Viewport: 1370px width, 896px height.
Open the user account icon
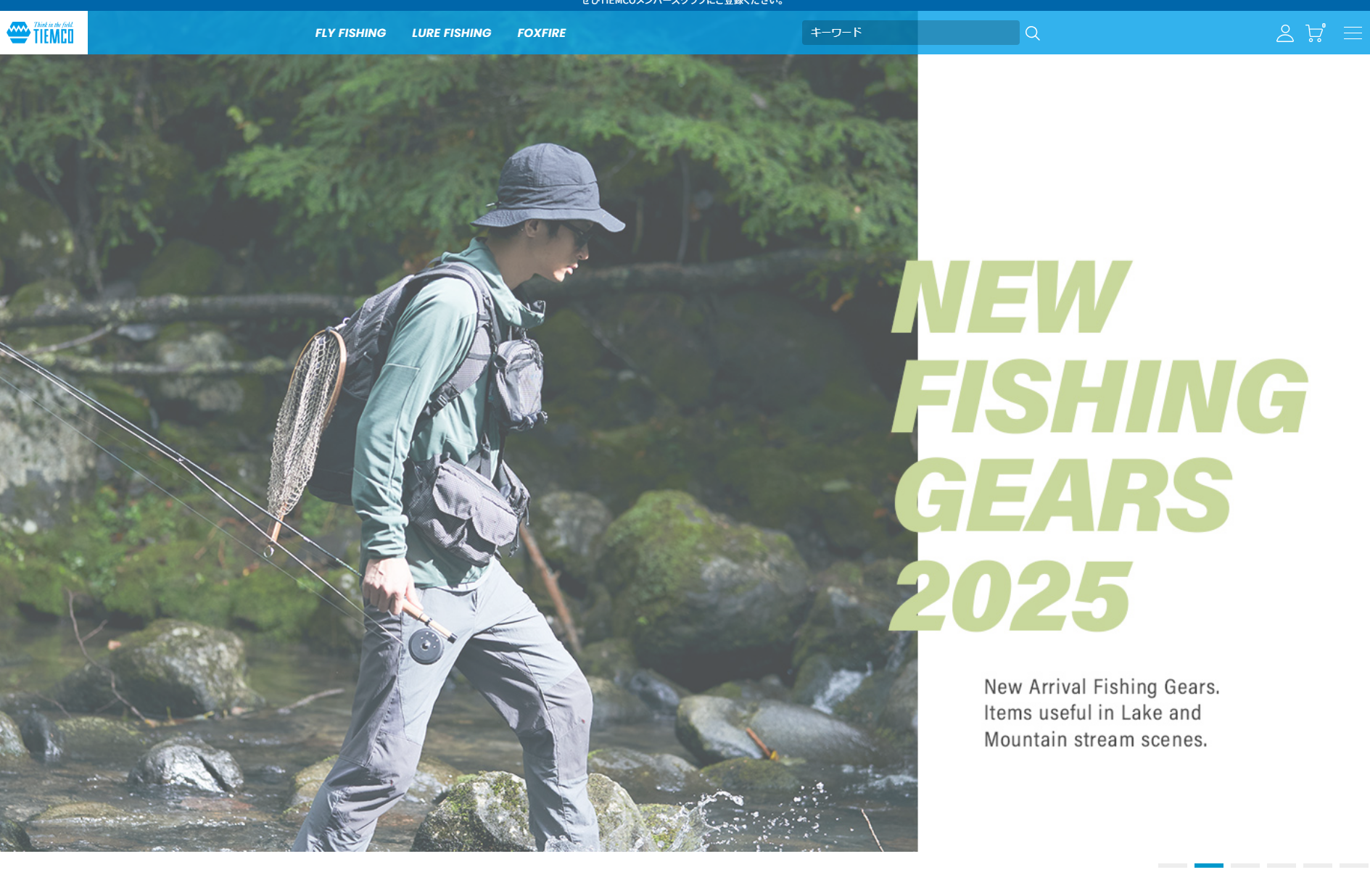(1284, 33)
